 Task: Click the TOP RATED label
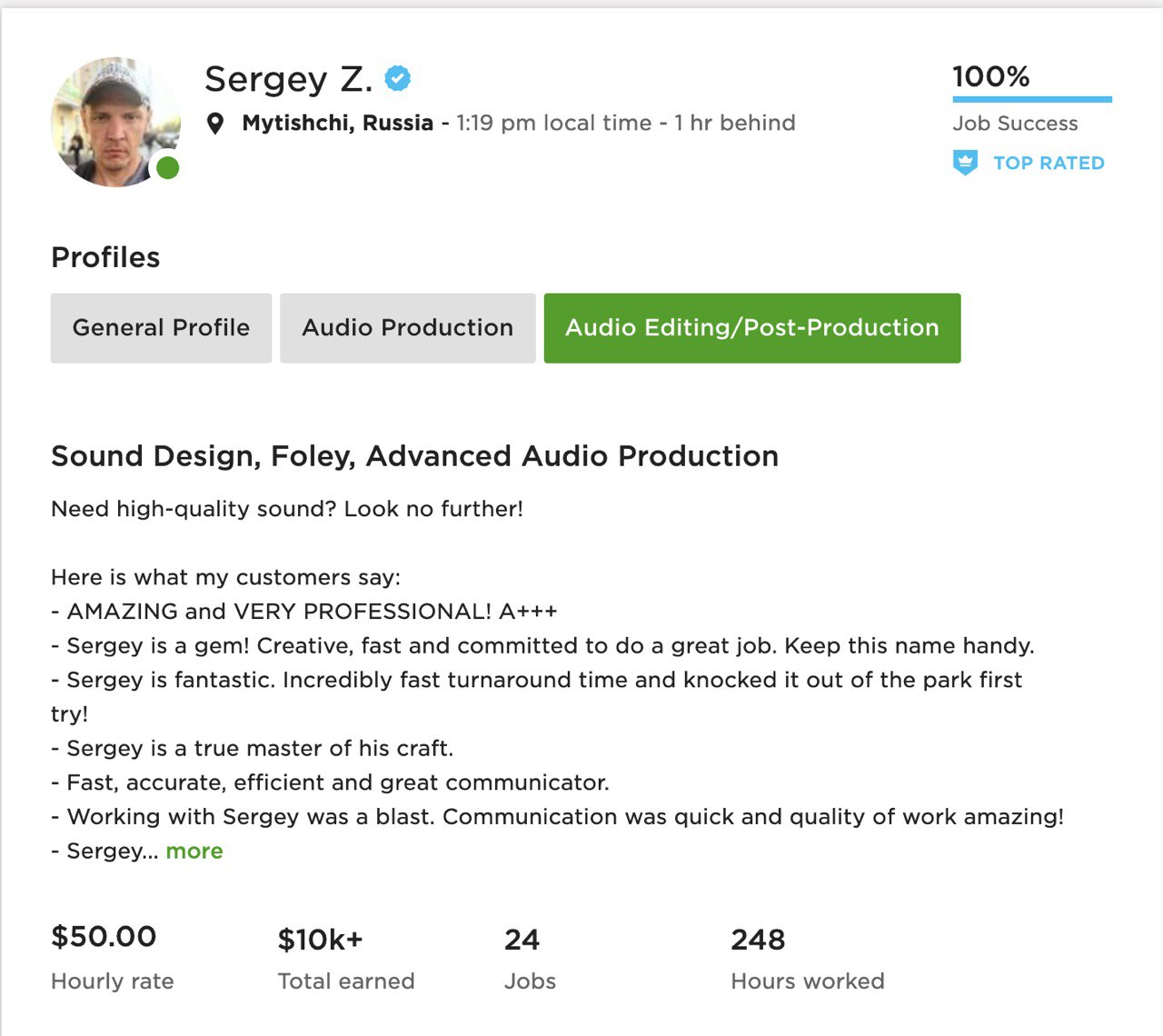(x=1049, y=163)
